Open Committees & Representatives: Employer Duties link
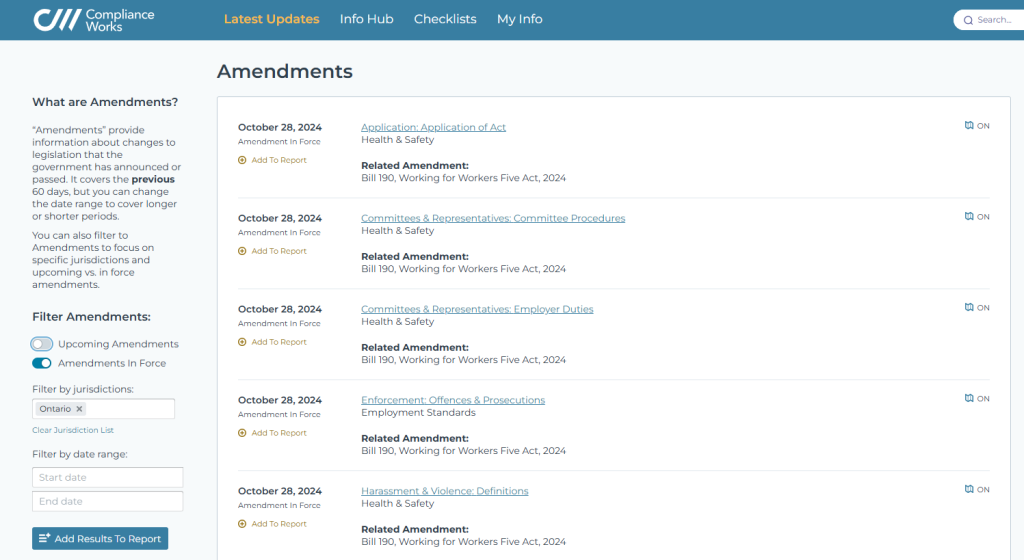This screenshot has height=560, width=1024. click(477, 309)
